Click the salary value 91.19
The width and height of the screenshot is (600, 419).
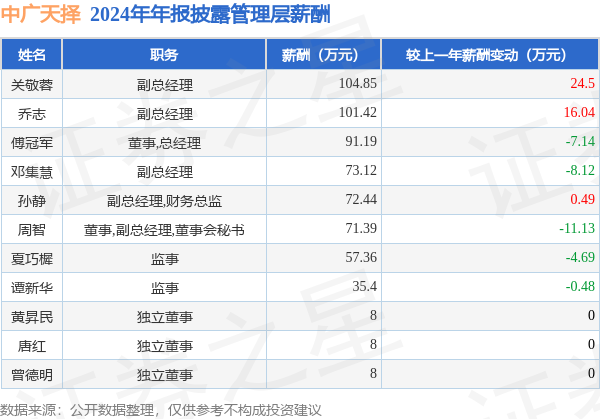361,141
